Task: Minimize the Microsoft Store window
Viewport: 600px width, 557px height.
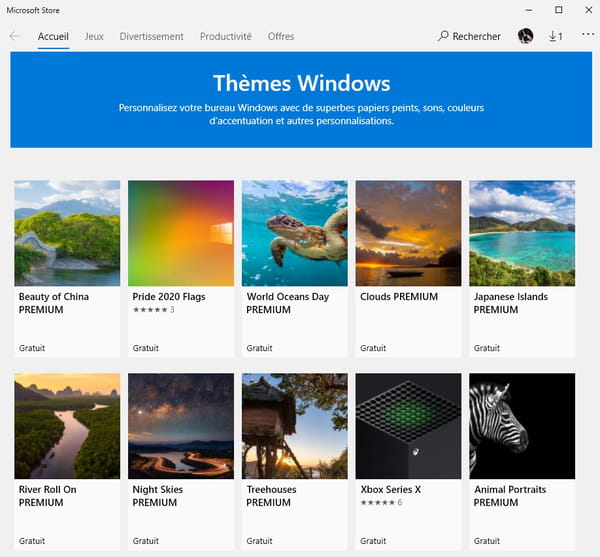Action: [529, 10]
